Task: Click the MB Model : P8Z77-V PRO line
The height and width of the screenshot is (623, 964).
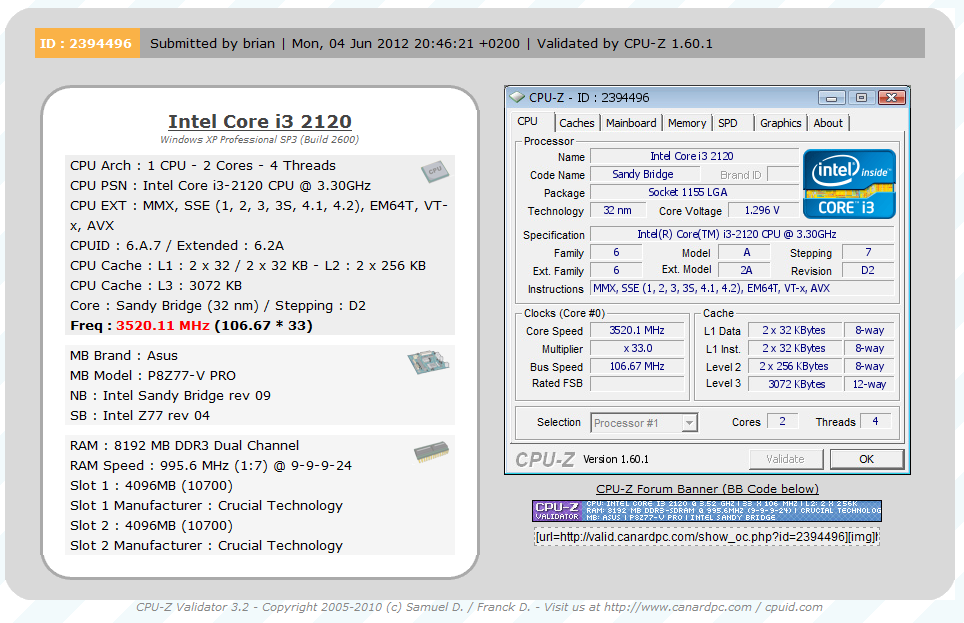Action: click(x=153, y=375)
